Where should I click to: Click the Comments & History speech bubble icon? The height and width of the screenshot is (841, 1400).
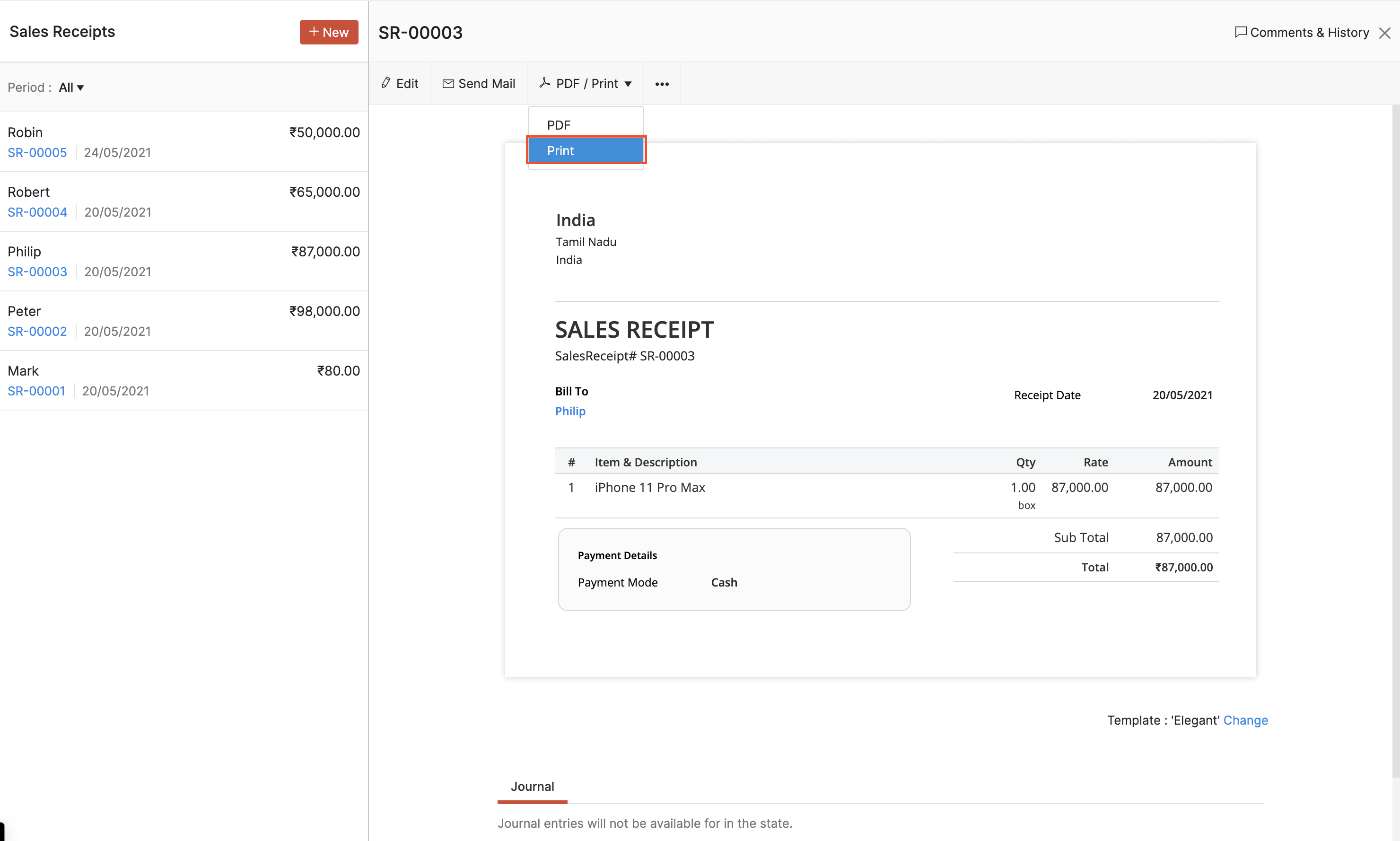[1240, 32]
